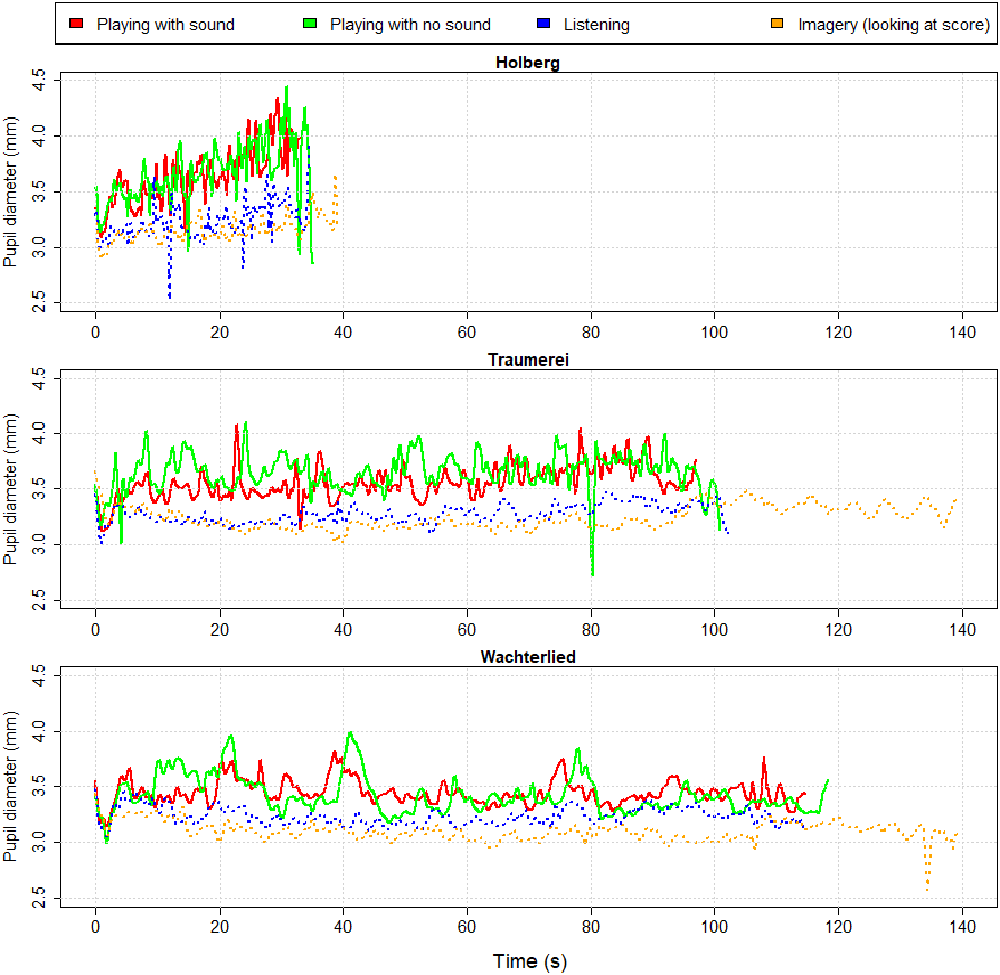This screenshot has height=975, width=1000.
Task: Click the 4.5 y-axis tick on Holberg chart
Action: click(x=38, y=81)
